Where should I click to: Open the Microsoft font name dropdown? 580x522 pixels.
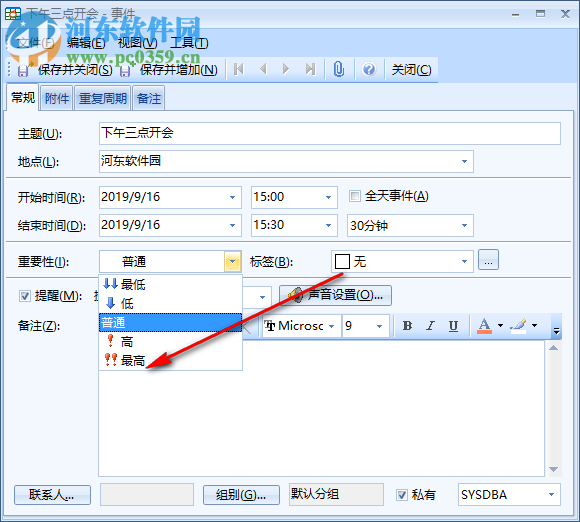(x=331, y=326)
